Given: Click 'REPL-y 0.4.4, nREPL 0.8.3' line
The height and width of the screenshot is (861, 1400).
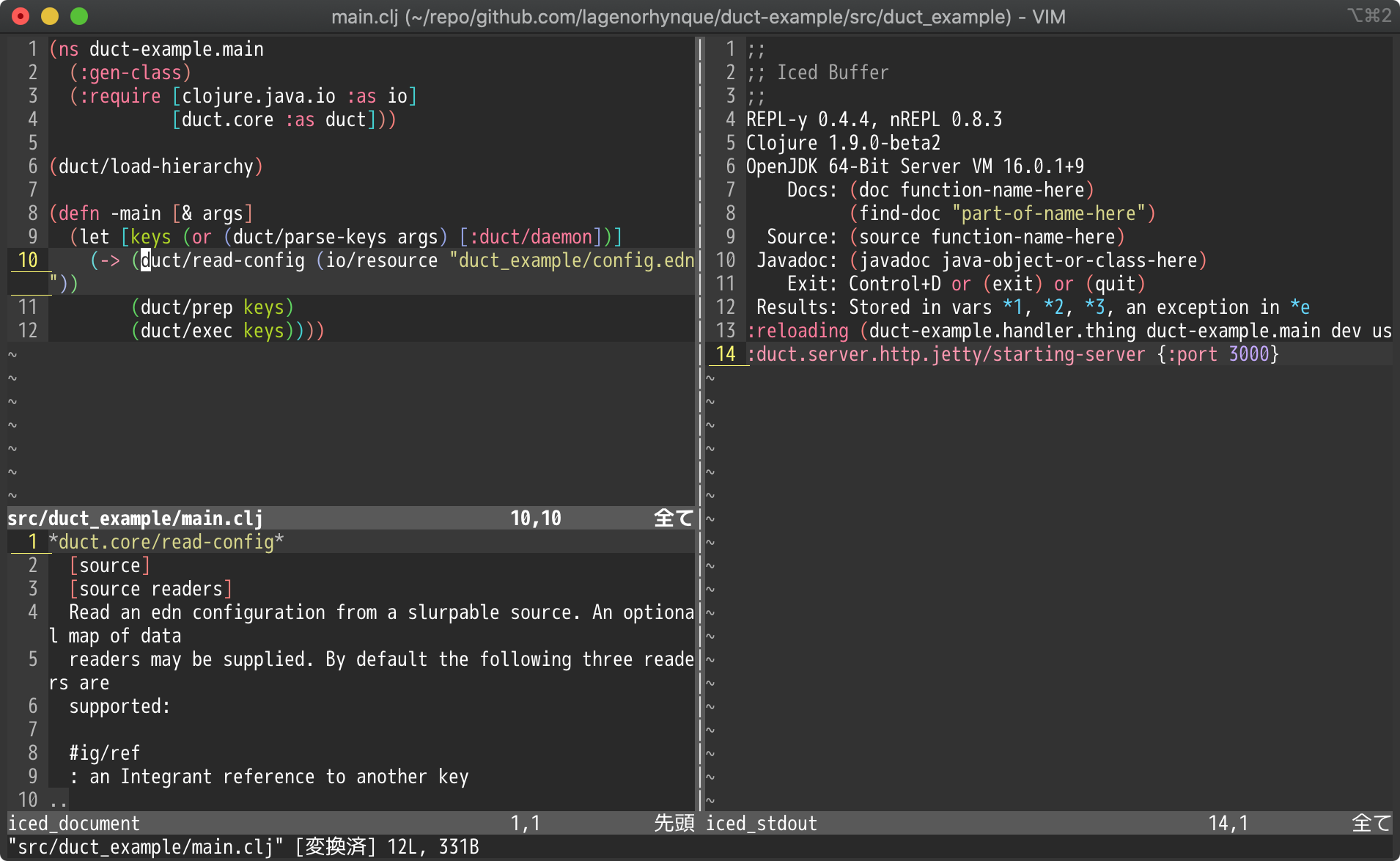Looking at the screenshot, I should (x=874, y=120).
